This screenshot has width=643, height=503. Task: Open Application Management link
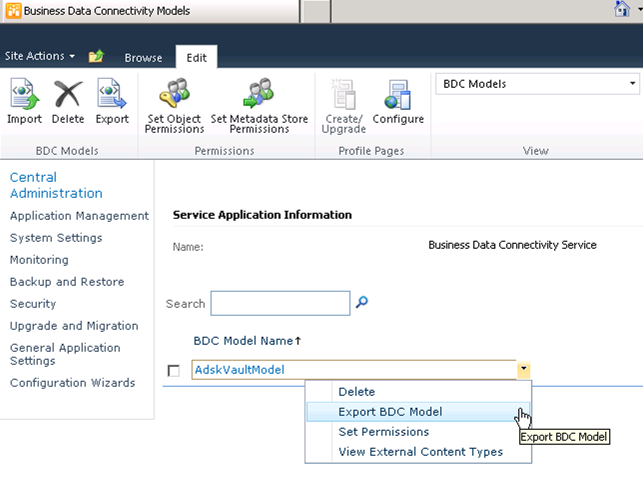click(x=79, y=216)
